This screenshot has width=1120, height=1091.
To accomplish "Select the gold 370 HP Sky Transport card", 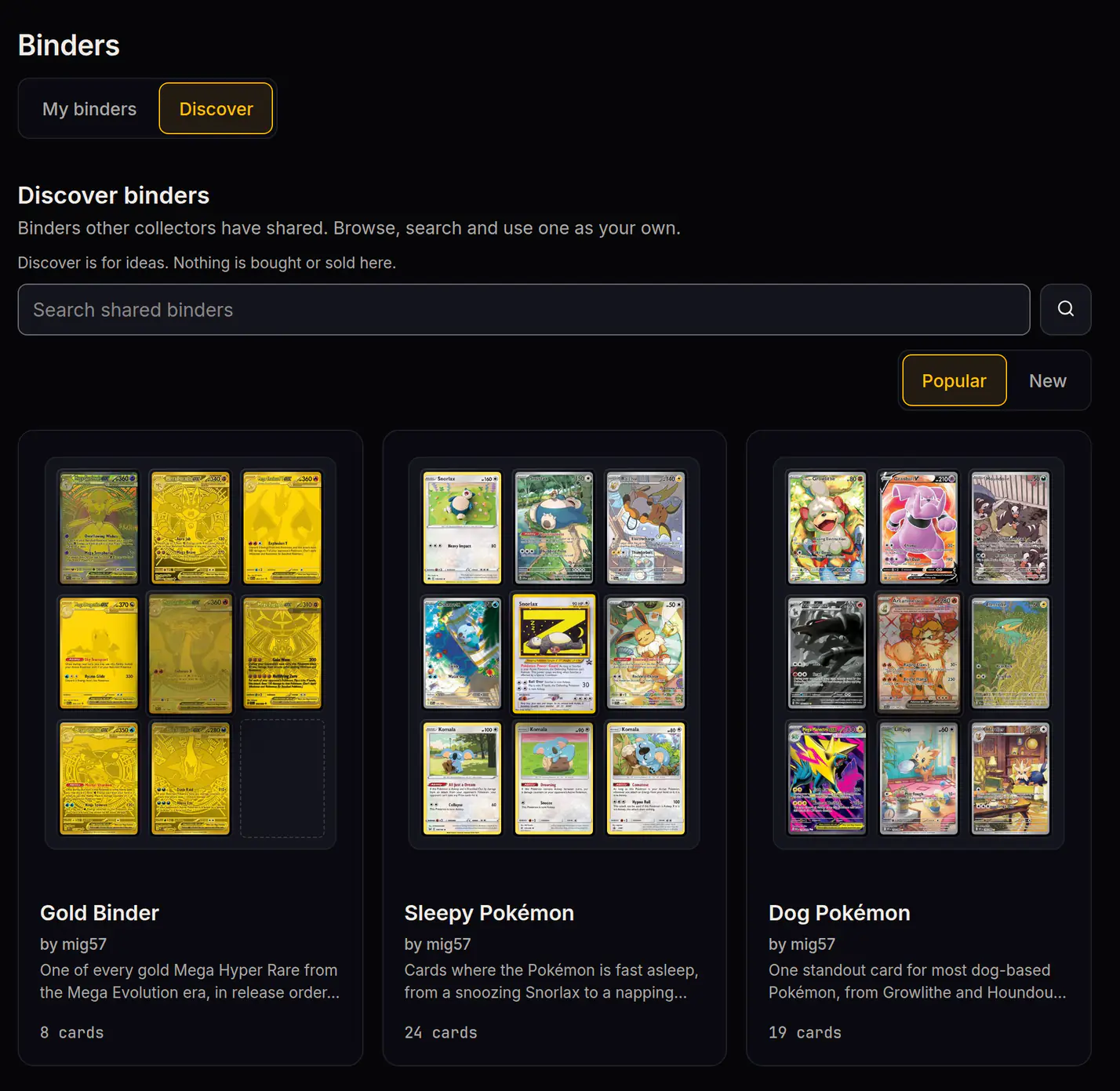I will point(99,653).
